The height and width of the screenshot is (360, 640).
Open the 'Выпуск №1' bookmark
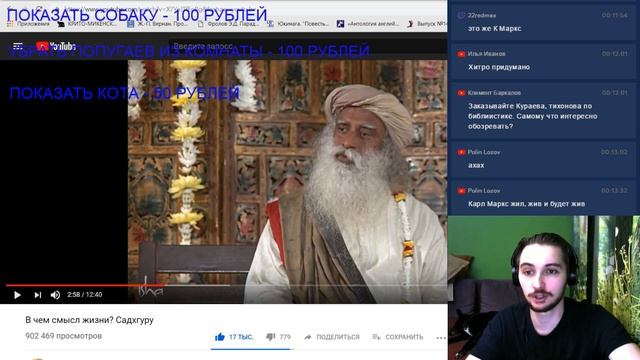(427, 24)
